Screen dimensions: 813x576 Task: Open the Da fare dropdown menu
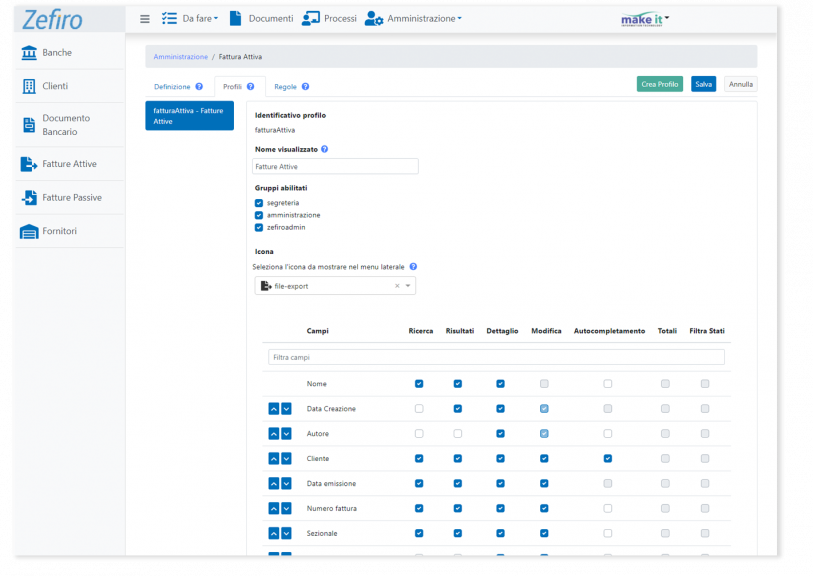pos(200,19)
